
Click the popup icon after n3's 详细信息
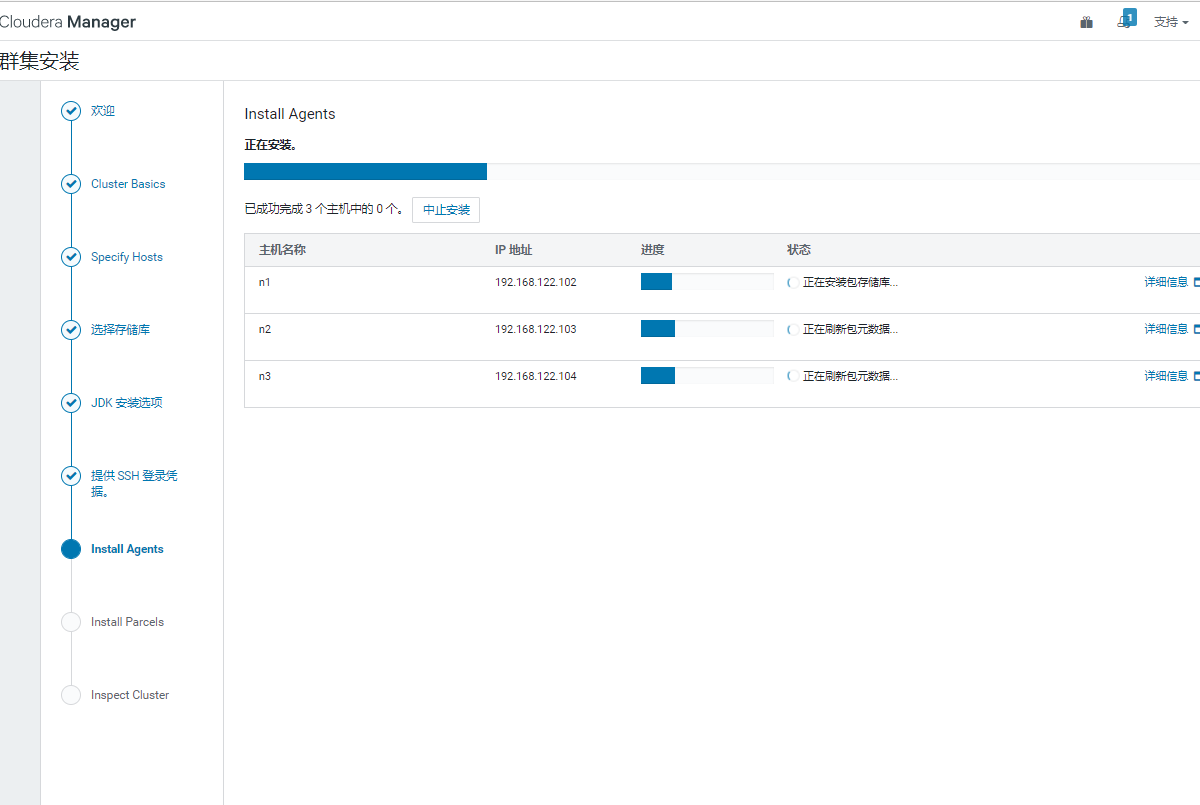pos(1197,376)
